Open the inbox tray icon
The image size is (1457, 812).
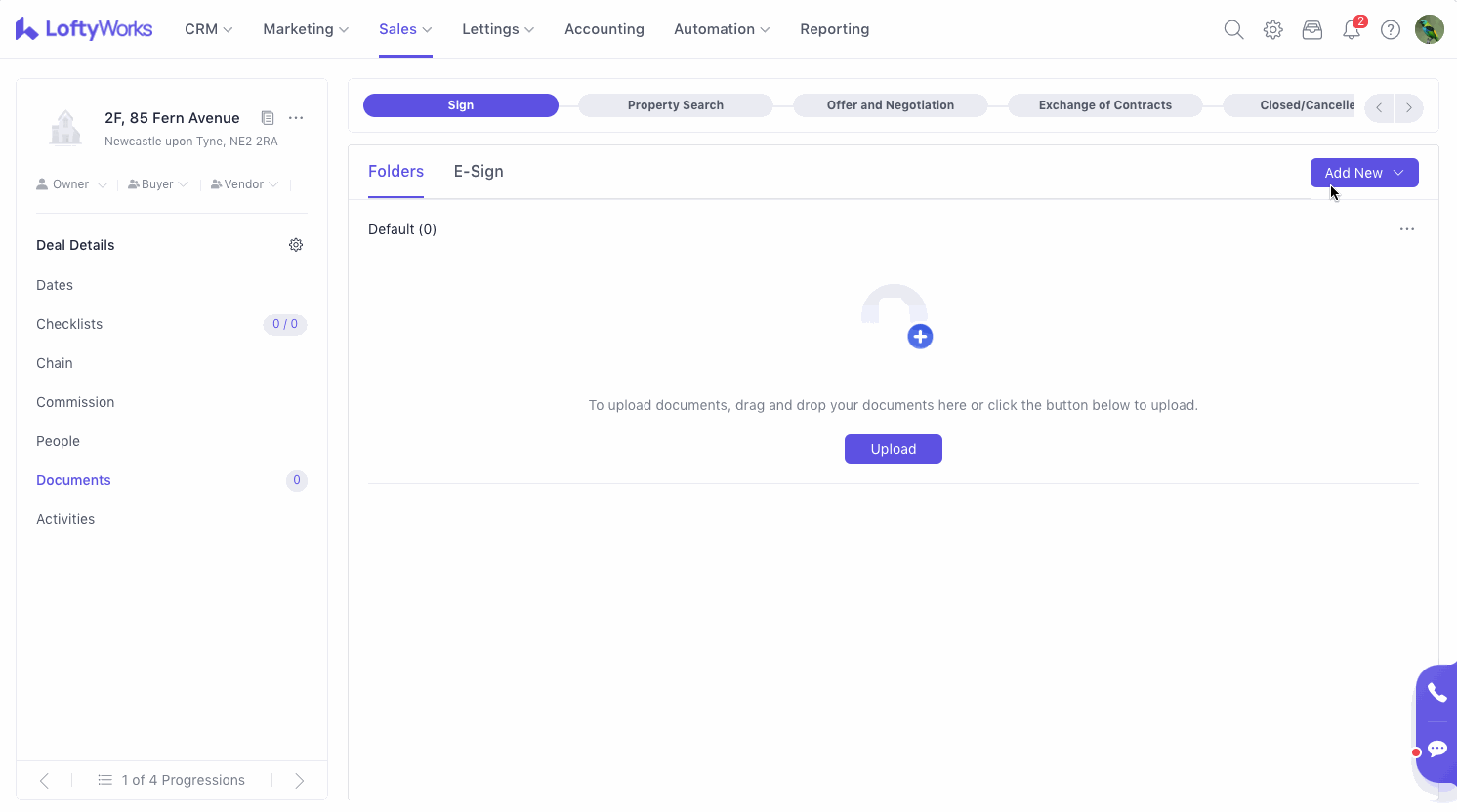coord(1311,30)
